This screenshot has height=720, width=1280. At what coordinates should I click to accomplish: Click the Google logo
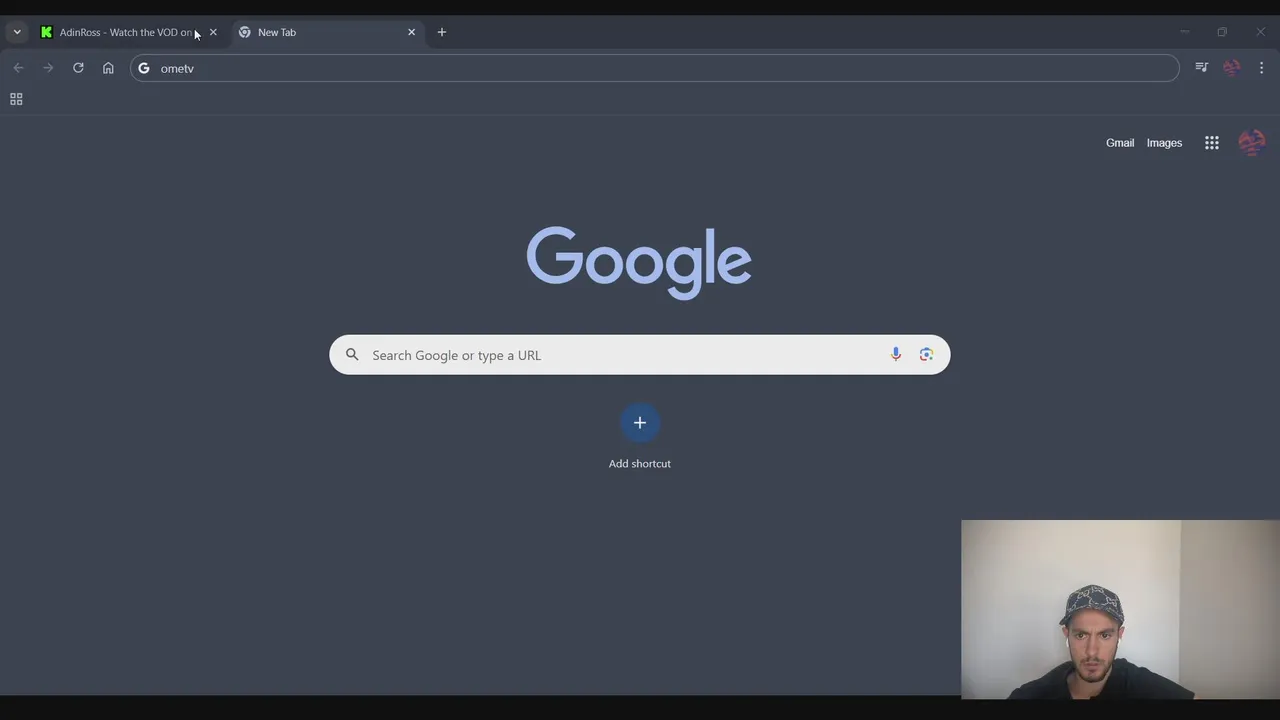pyautogui.click(x=639, y=262)
